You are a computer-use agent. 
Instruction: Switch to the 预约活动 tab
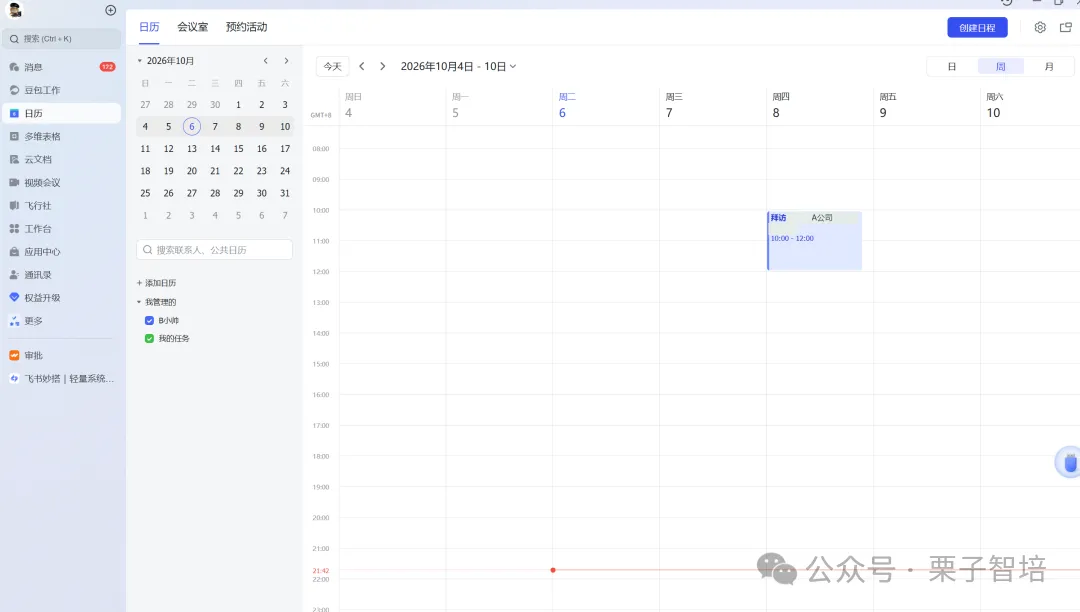[247, 27]
